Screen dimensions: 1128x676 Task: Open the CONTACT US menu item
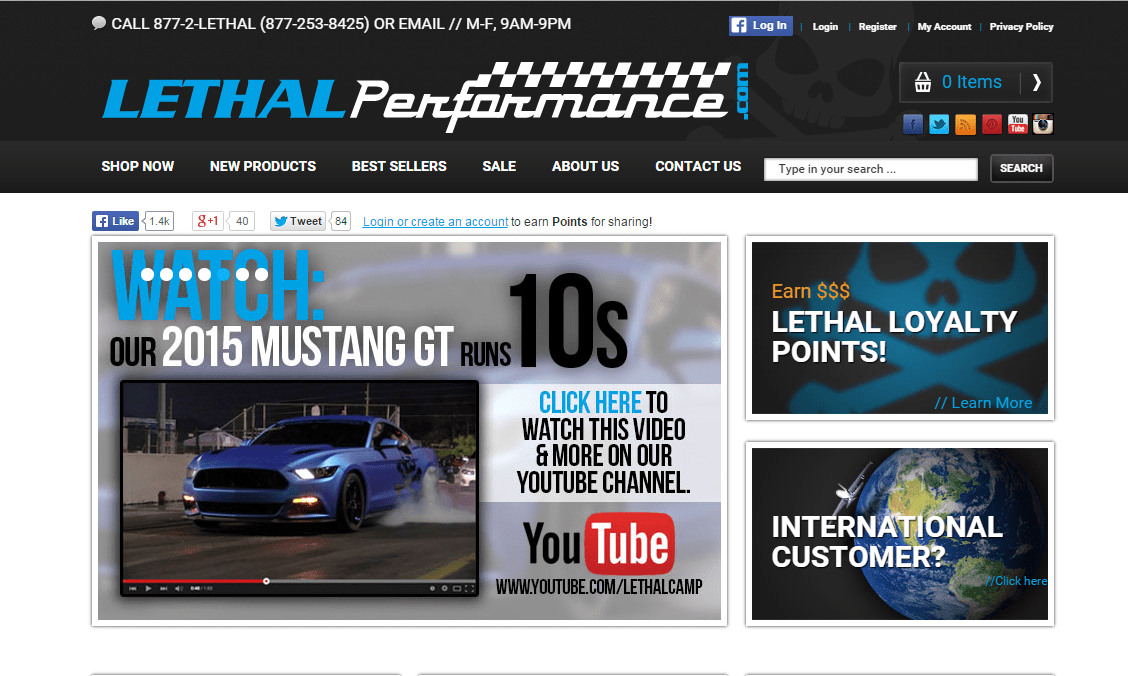698,166
